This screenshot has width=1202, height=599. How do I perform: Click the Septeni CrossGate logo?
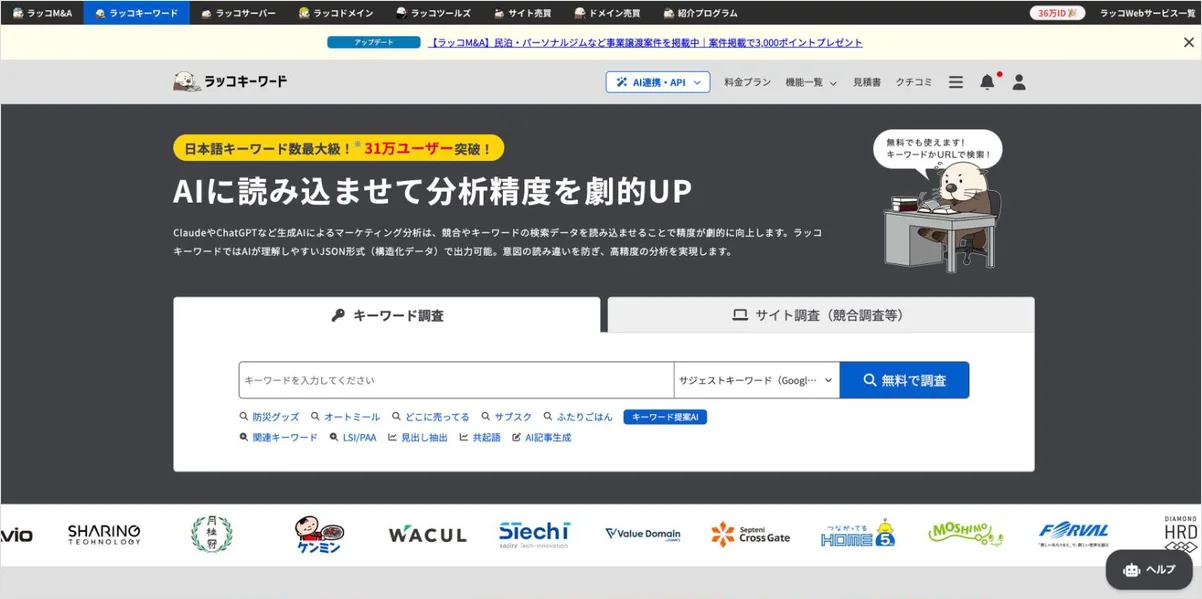tap(751, 534)
